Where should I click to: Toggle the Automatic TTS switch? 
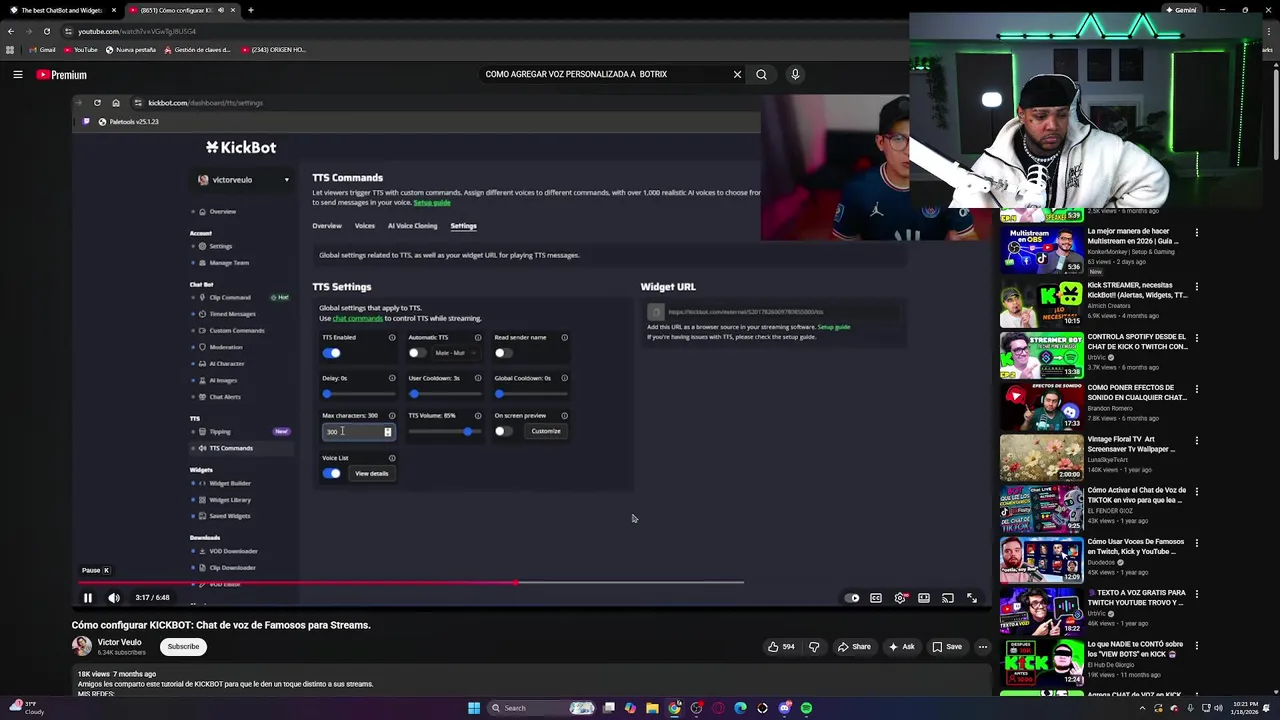point(417,353)
